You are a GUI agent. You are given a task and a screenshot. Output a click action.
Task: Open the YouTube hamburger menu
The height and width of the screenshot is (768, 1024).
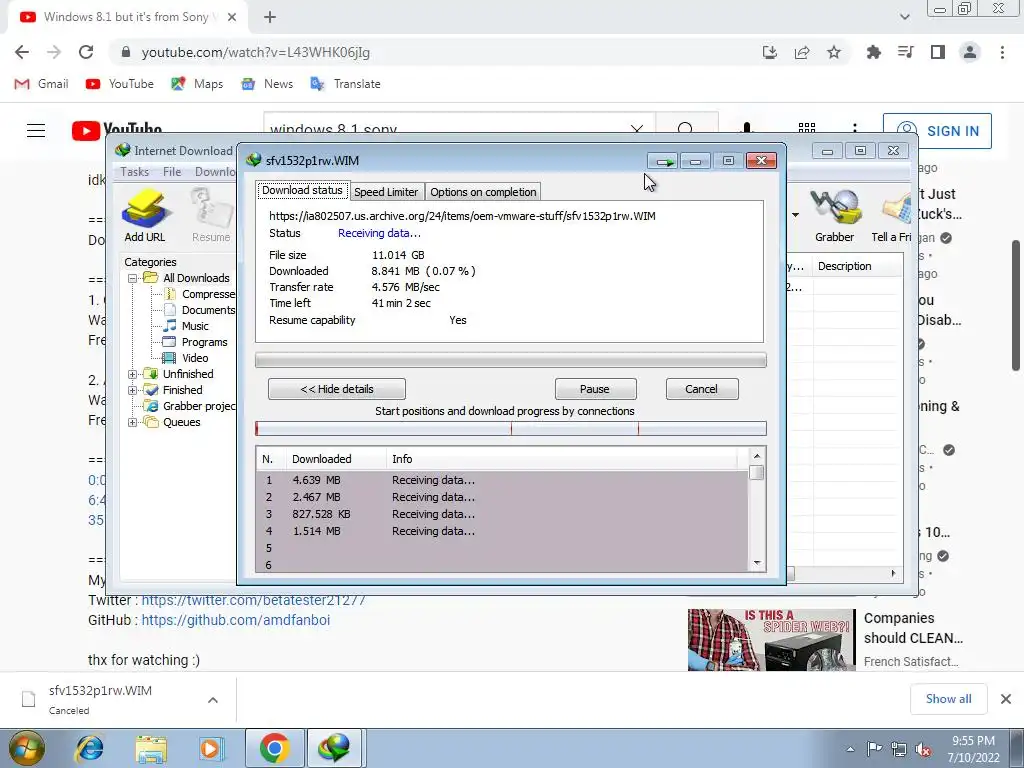click(x=36, y=131)
